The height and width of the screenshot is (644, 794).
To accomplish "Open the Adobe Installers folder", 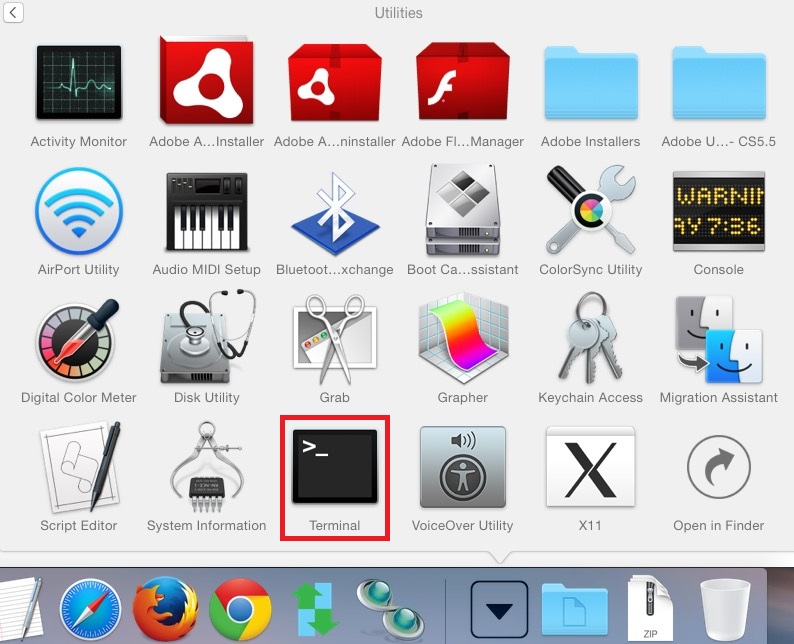I will point(590,83).
